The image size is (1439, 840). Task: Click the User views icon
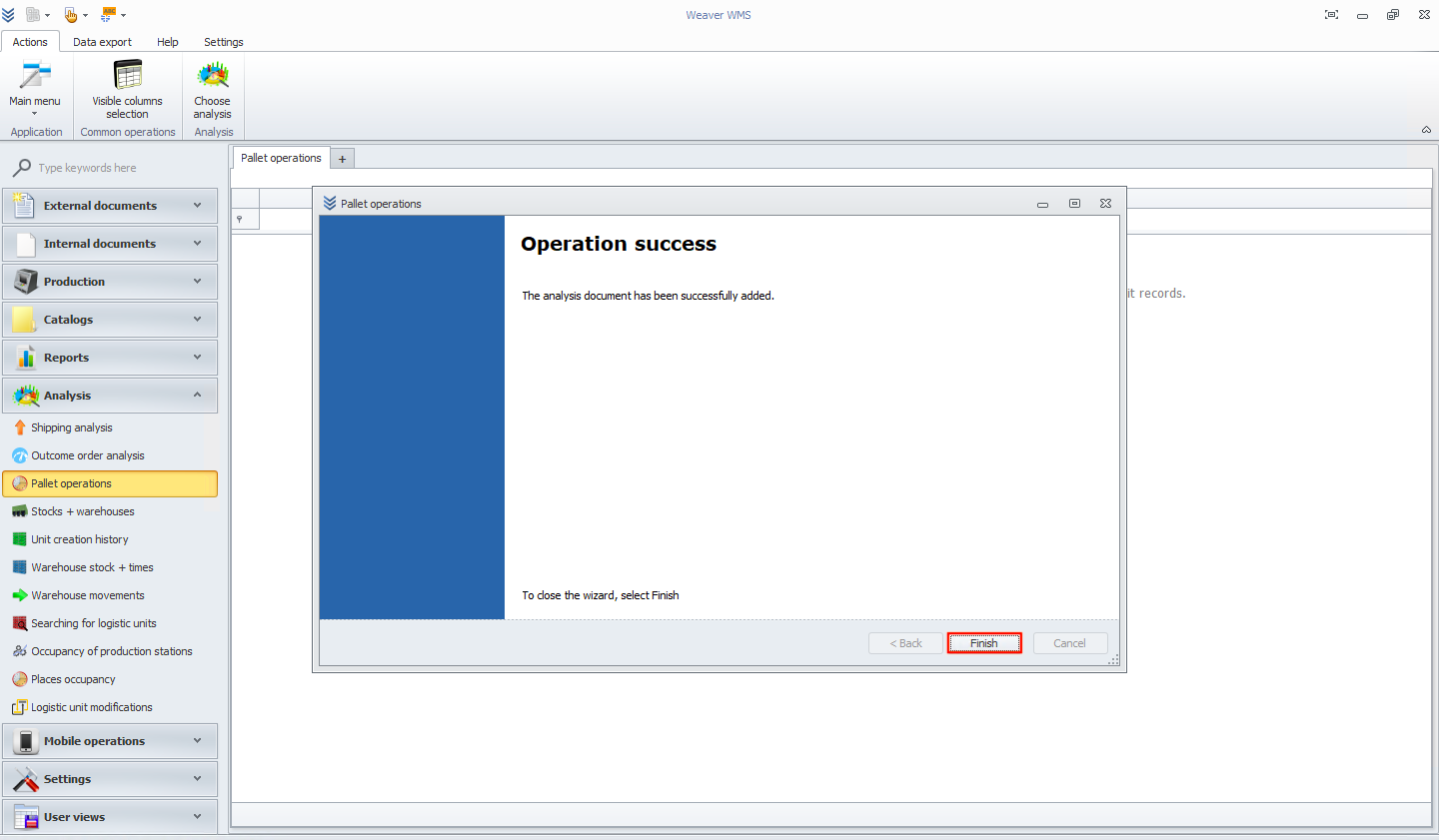pyautogui.click(x=25, y=817)
